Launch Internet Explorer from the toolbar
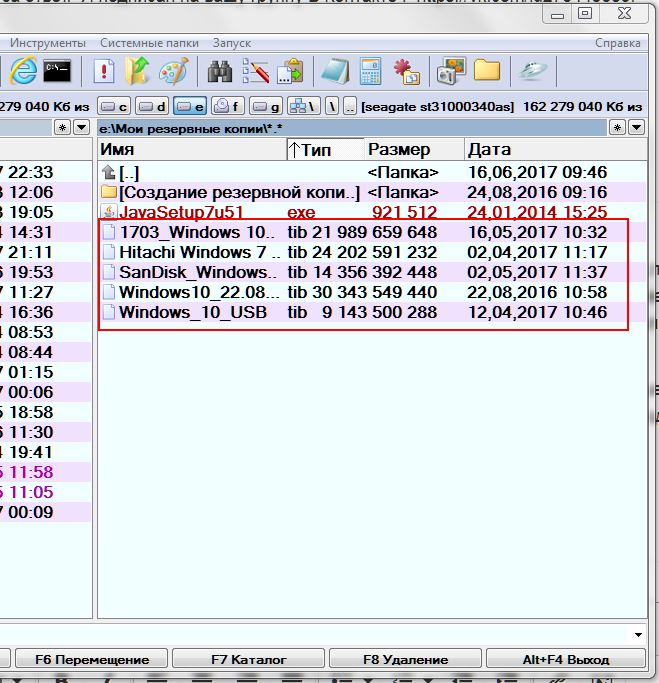 tap(23, 71)
